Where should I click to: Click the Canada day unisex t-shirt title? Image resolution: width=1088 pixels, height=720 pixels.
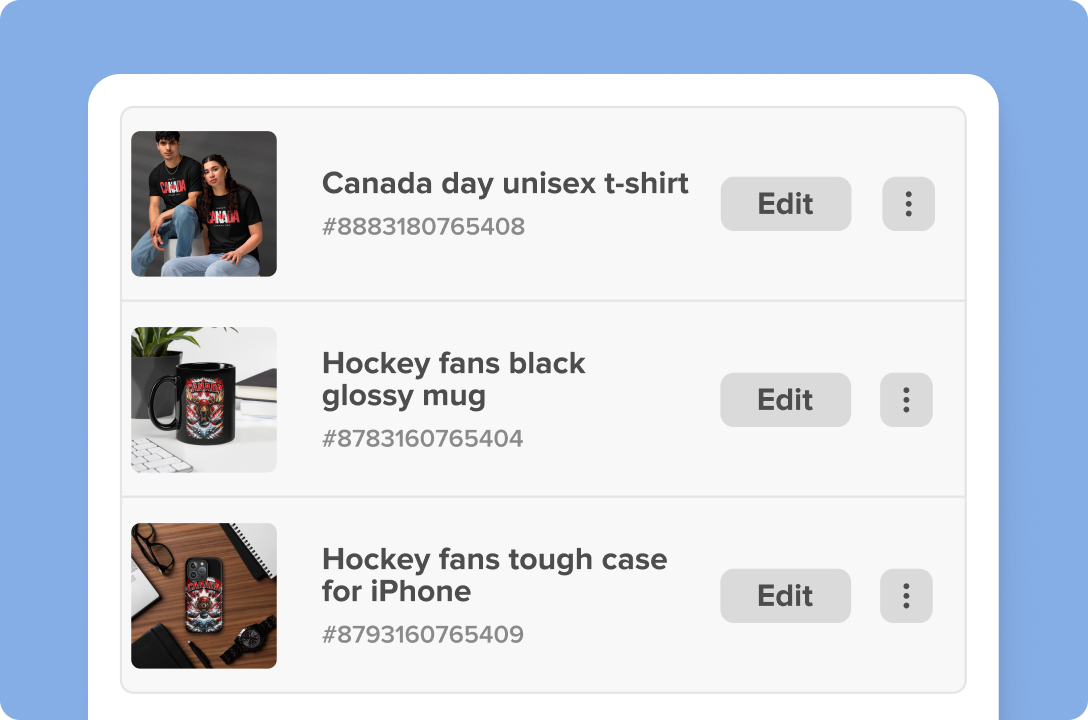coord(505,184)
